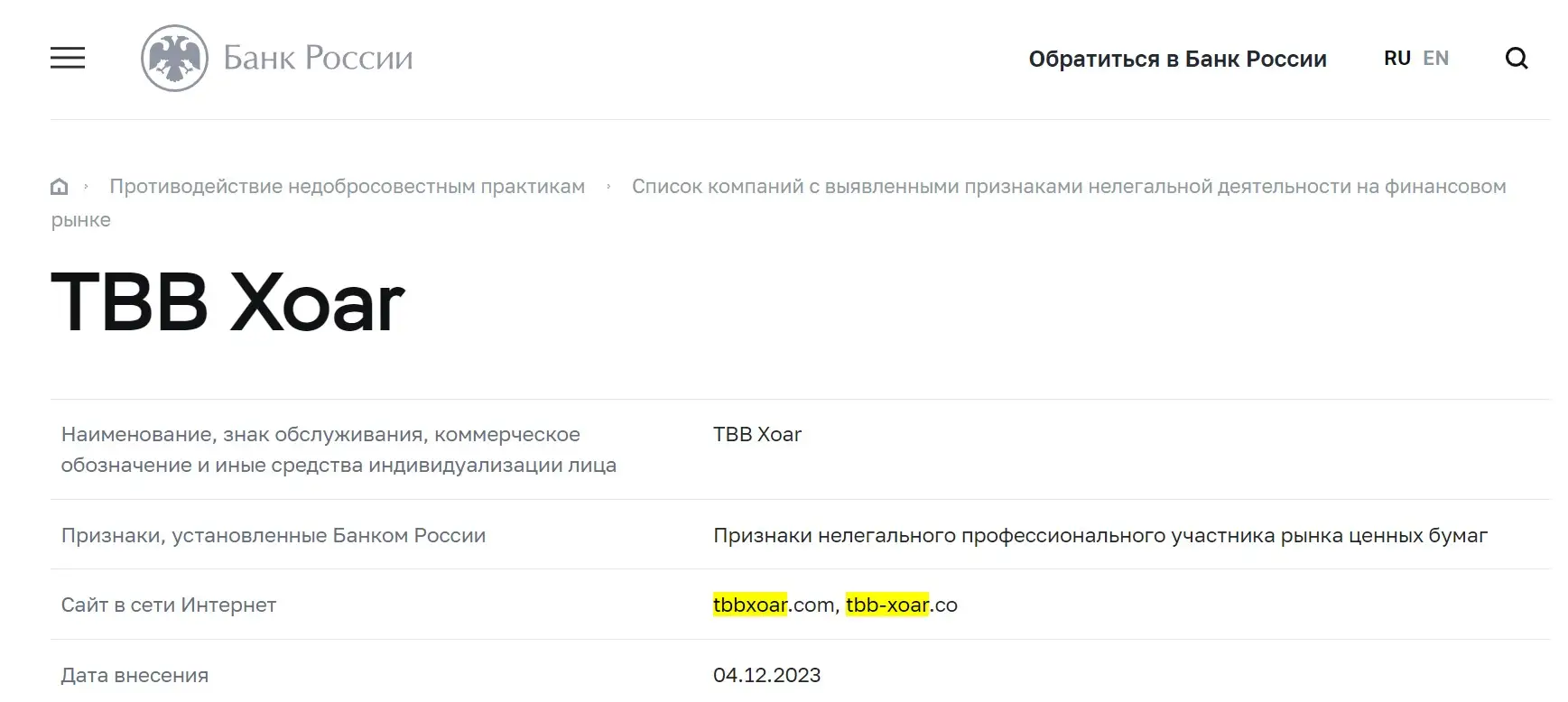The height and width of the screenshot is (702, 1568).
Task: Return to homepage using the breadcrumb house icon
Action: [x=60, y=186]
